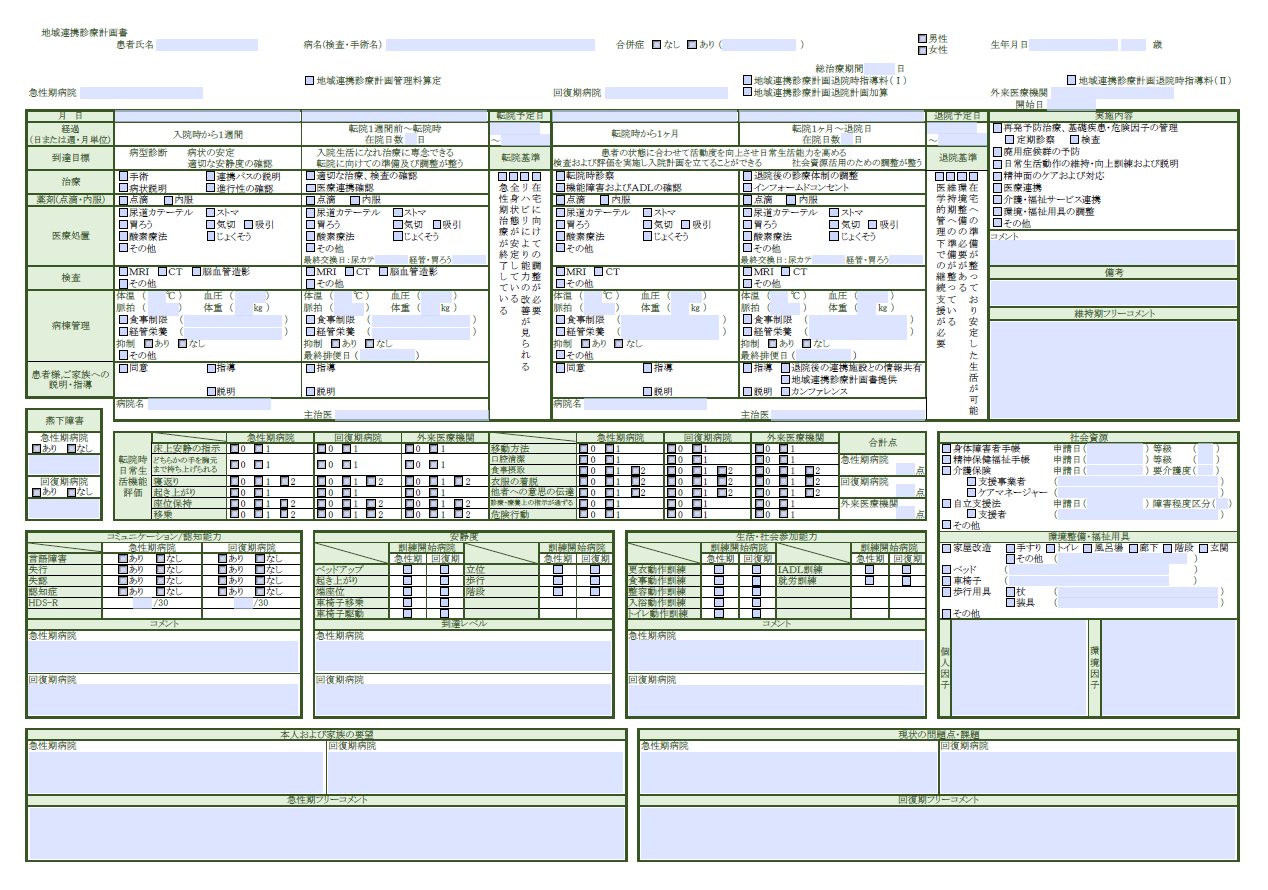Tick 精神保健福祉手帳 checkbox
Viewport: 1268px width, 890px height.
pyautogui.click(x=947, y=460)
